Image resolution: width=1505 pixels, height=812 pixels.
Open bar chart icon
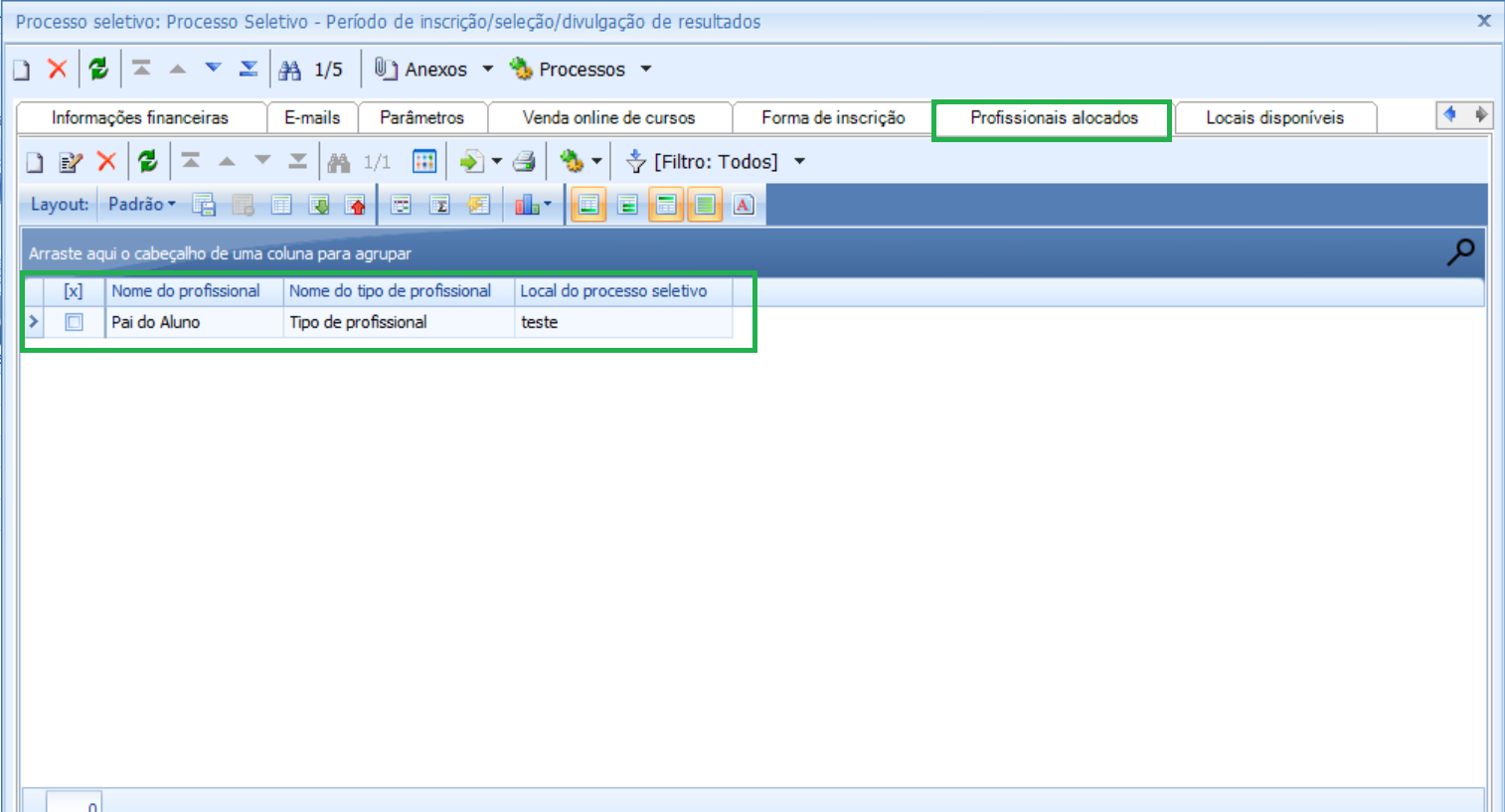(527, 205)
